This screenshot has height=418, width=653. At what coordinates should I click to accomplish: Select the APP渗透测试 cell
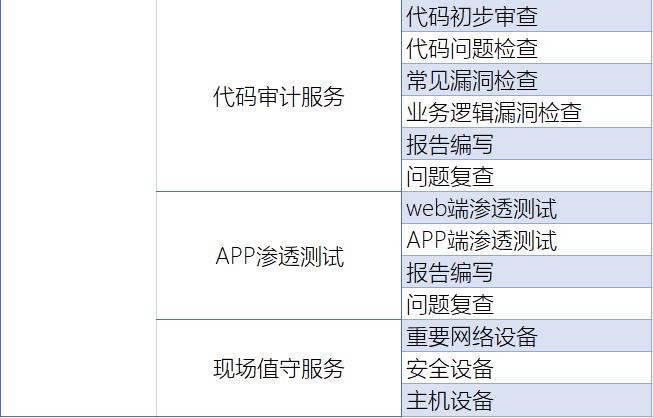click(x=279, y=256)
